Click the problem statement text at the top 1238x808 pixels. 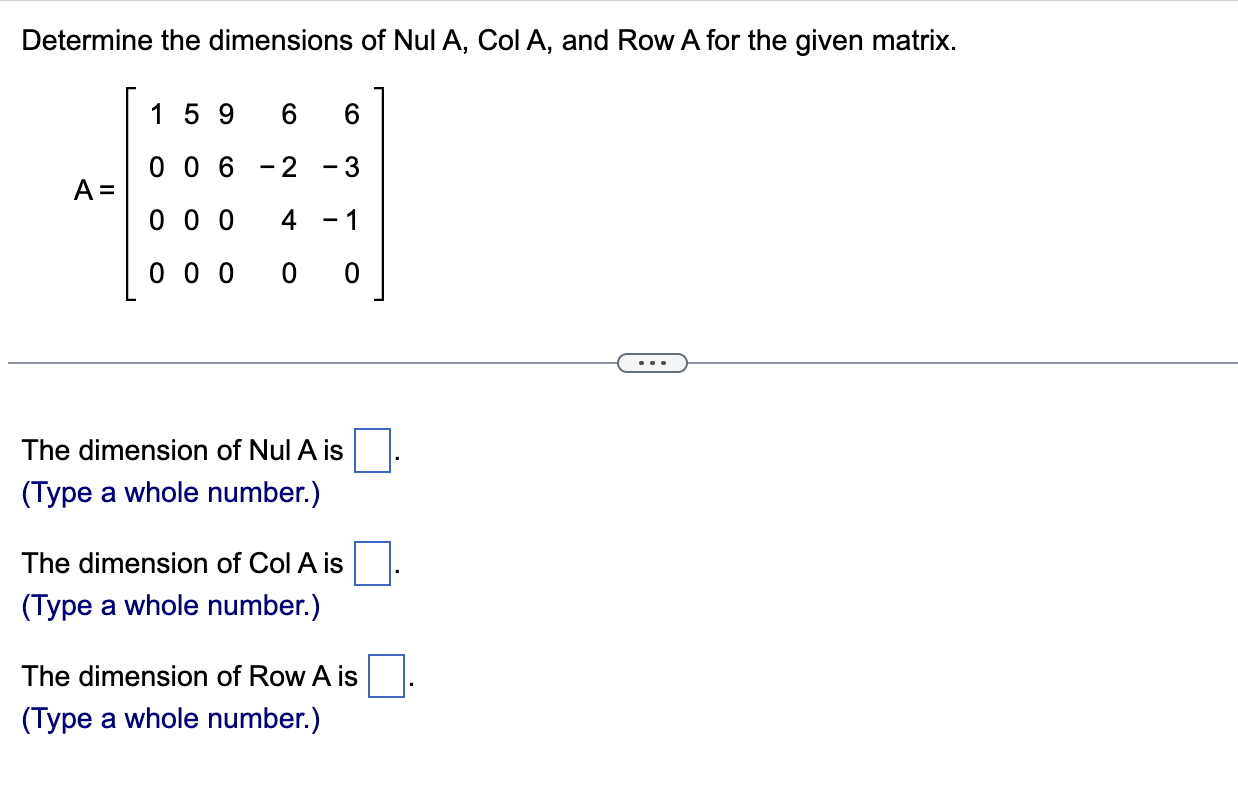pyautogui.click(x=488, y=41)
